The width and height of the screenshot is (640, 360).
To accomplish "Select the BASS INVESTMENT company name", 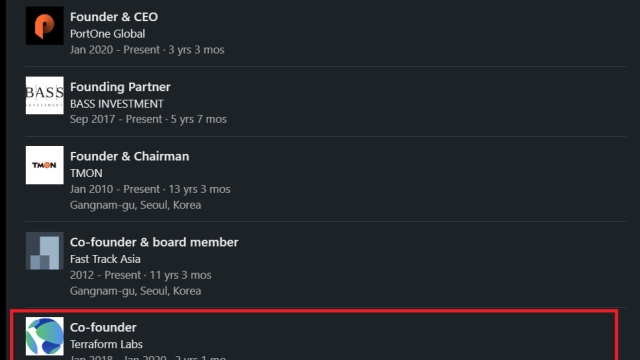I will tap(117, 104).
